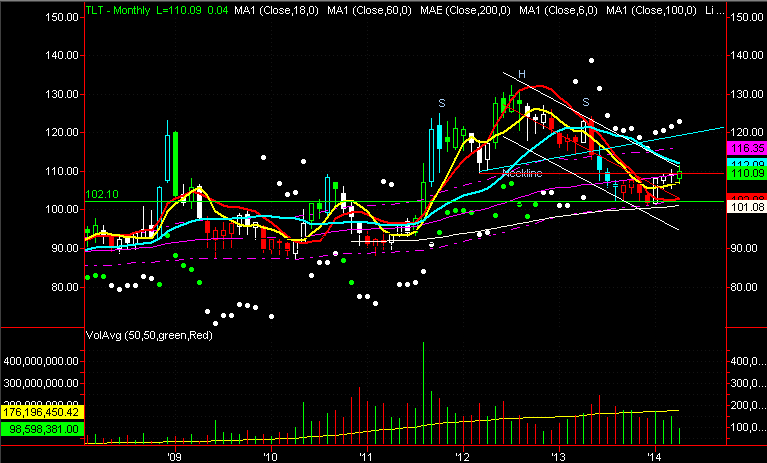This screenshot has height=463, width=767.
Task: Click the '09 year label on time axis
Action: click(x=175, y=457)
